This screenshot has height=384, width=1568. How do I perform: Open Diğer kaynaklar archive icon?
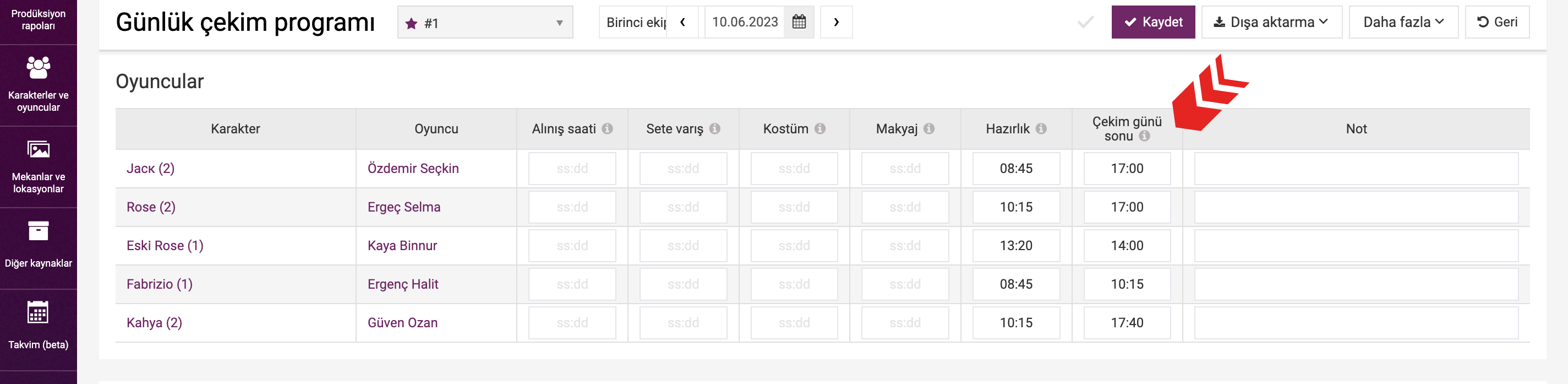tap(39, 231)
